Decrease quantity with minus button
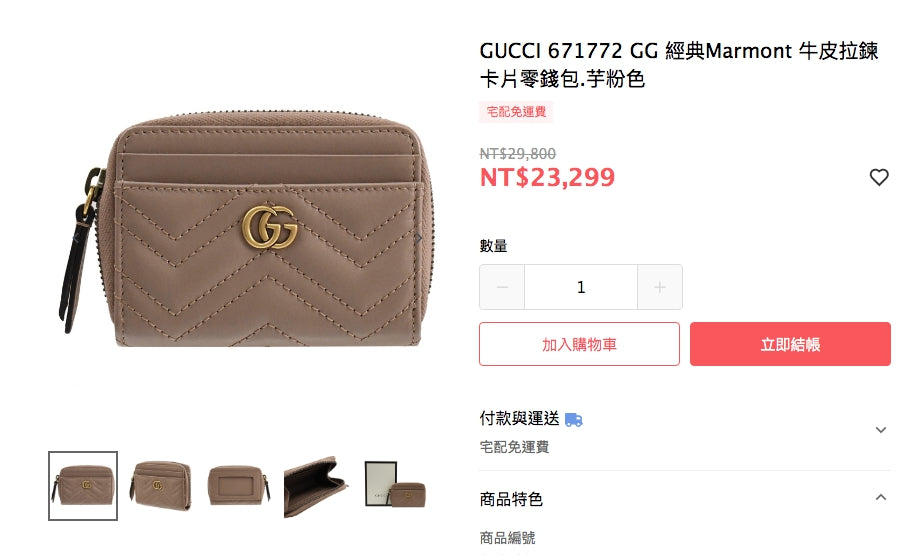This screenshot has height=555, width=912. [502, 287]
